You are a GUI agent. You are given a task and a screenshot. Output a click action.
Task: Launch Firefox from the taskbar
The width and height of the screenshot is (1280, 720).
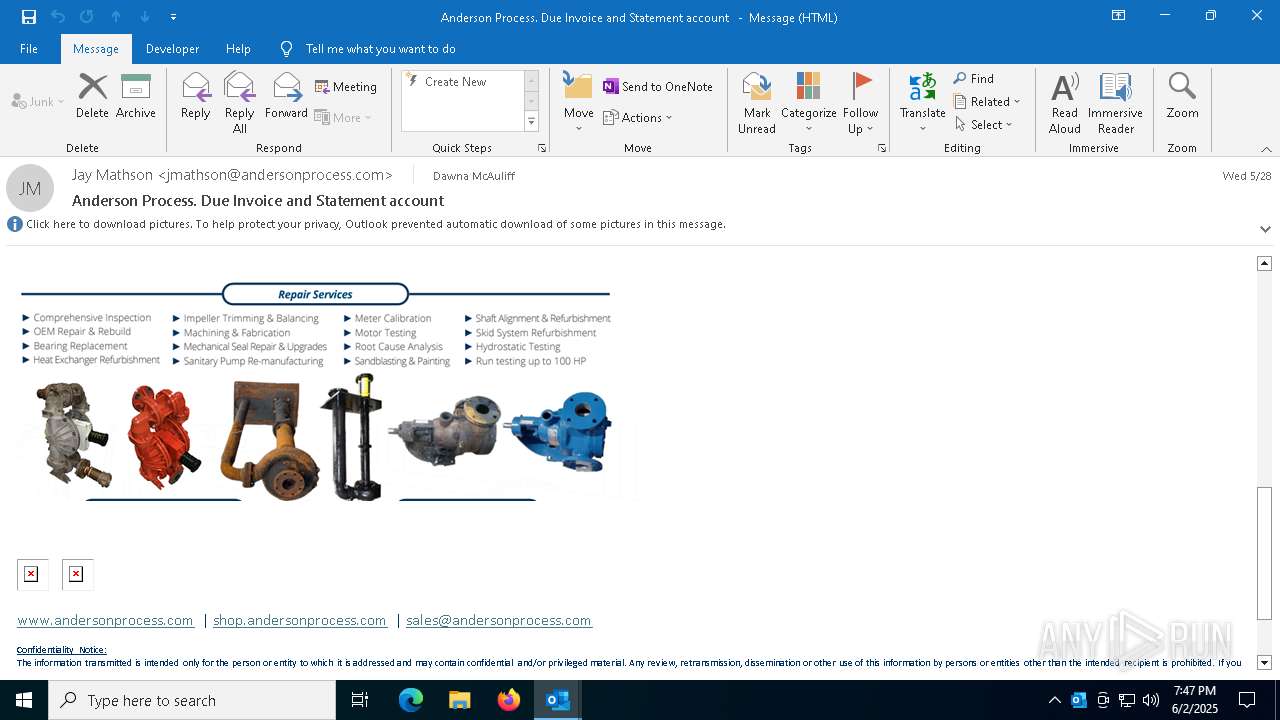509,700
